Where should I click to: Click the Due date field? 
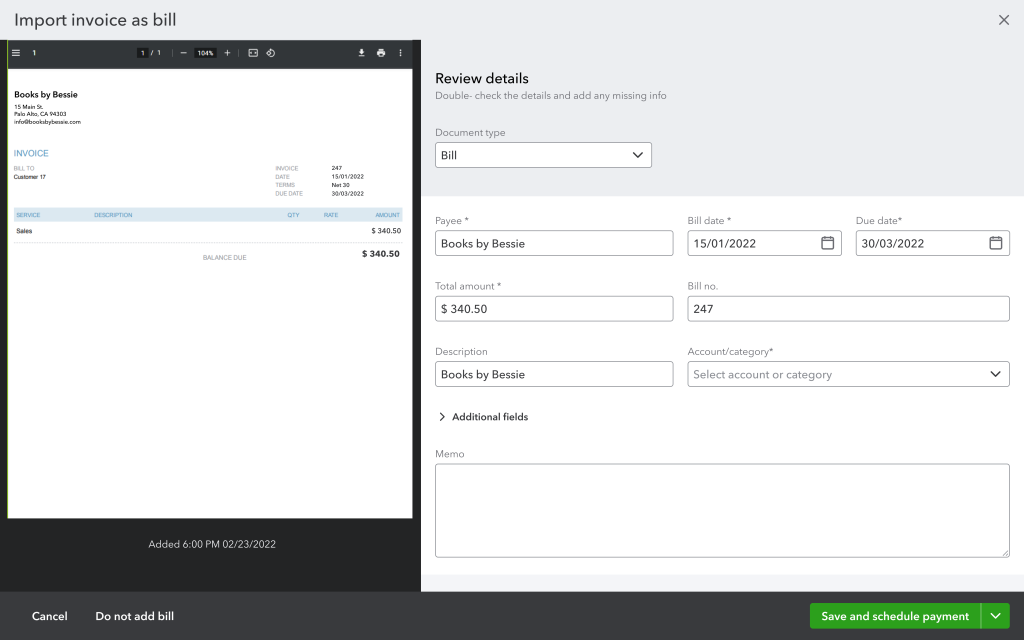coord(933,243)
